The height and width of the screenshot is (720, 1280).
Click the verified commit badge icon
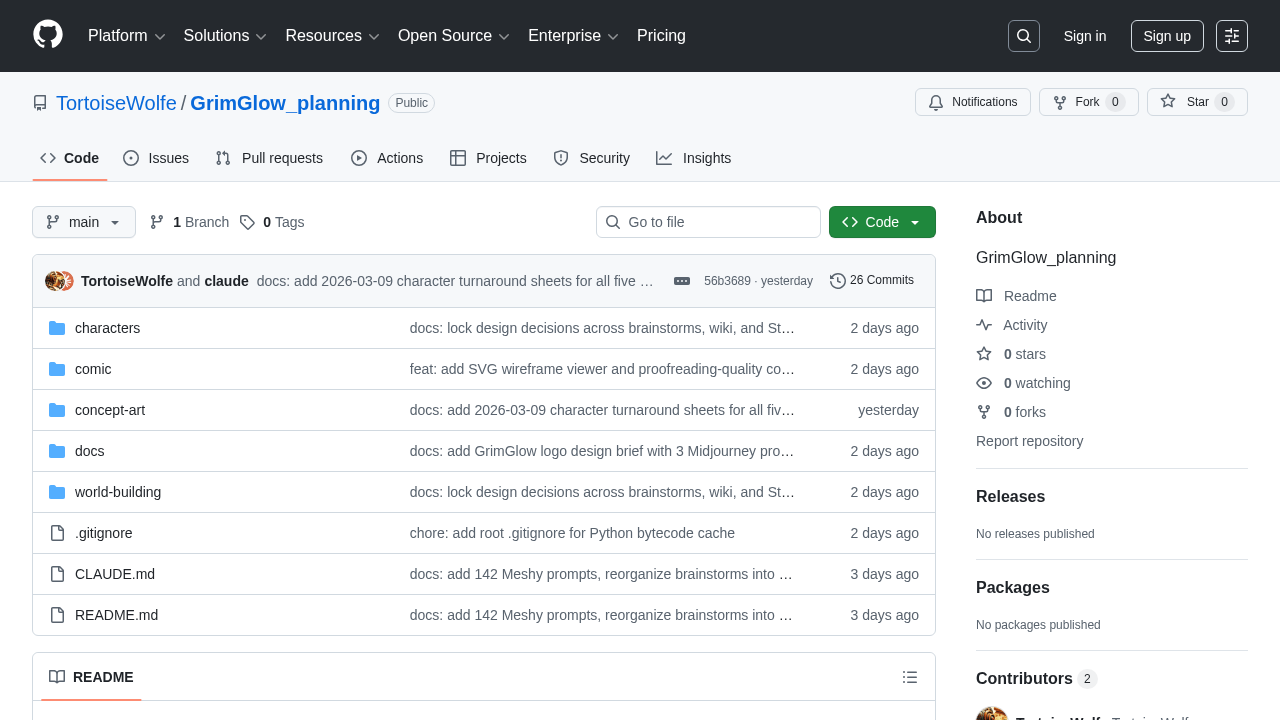(681, 282)
